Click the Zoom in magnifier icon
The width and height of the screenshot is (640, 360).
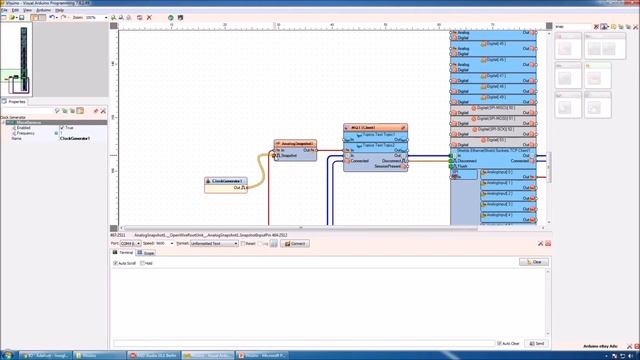pyautogui.click(x=113, y=18)
